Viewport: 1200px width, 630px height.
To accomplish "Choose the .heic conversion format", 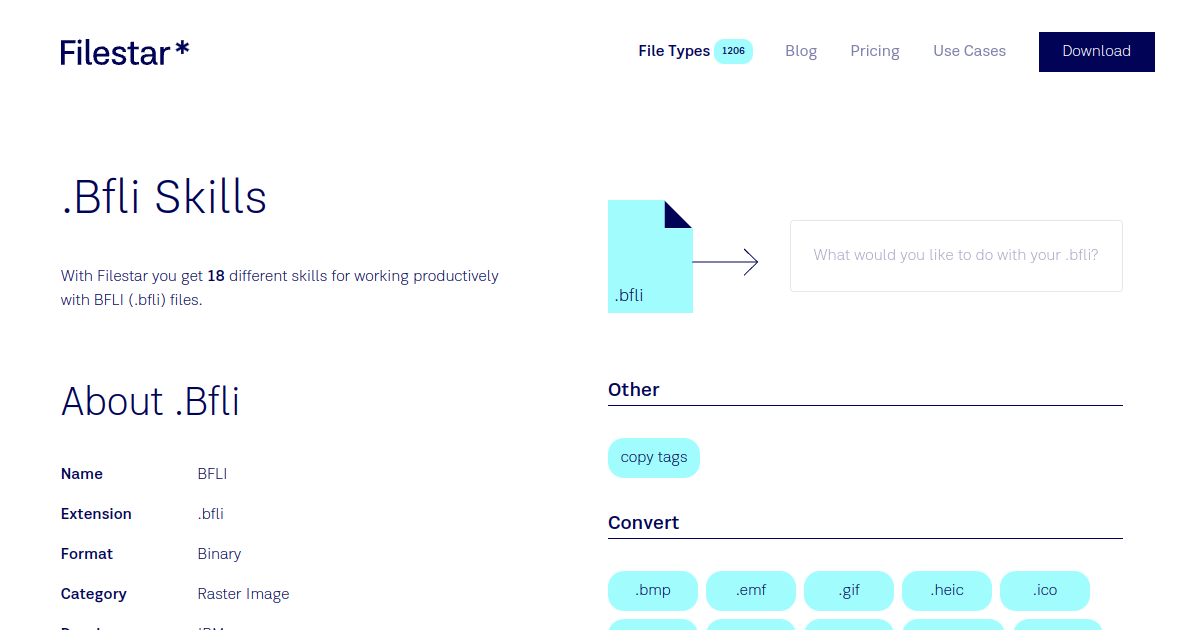I will (x=946, y=591).
